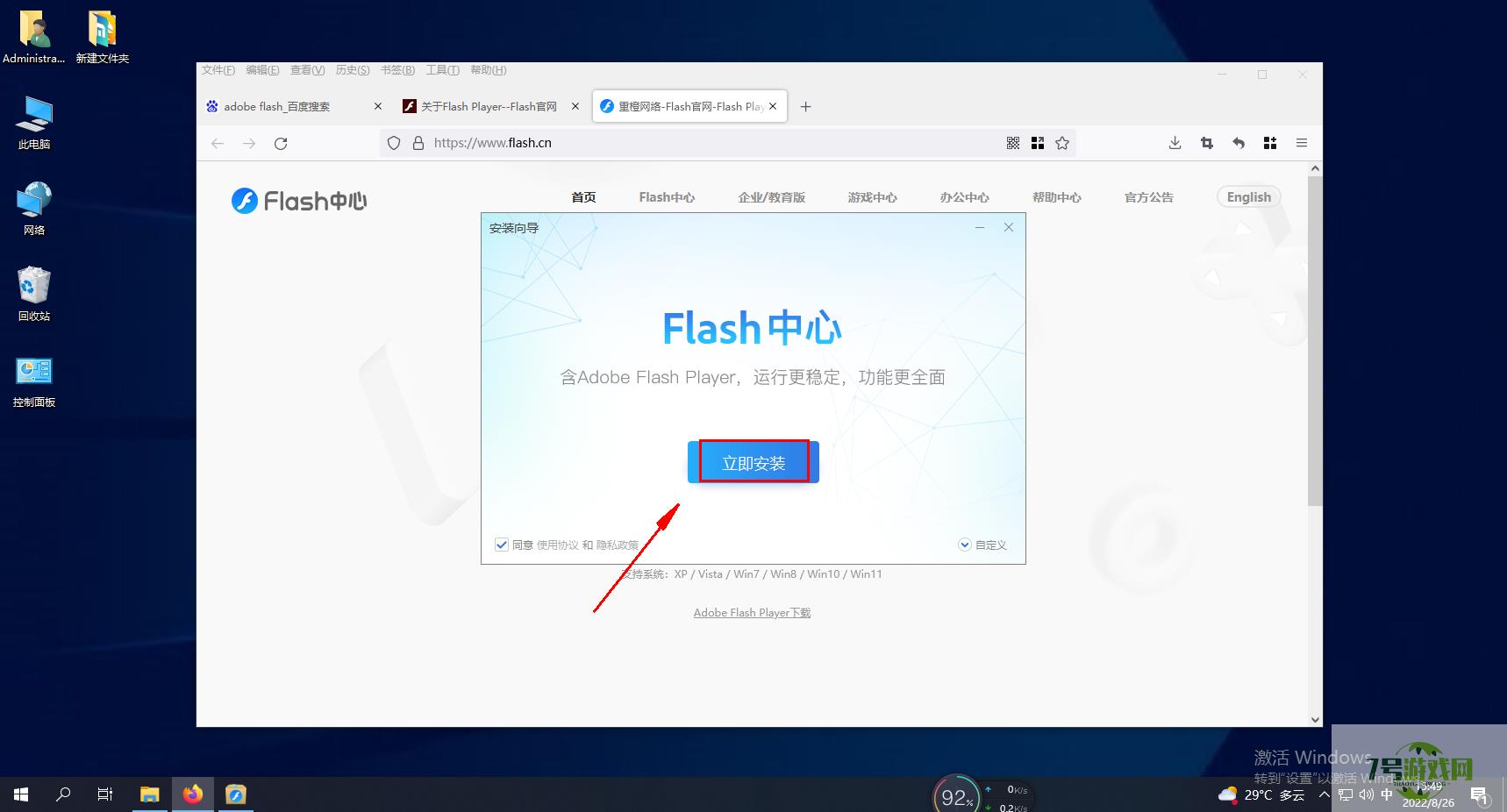Image resolution: width=1507 pixels, height=812 pixels.
Task: Bookmark this page with the star icon
Action: coord(1062,143)
